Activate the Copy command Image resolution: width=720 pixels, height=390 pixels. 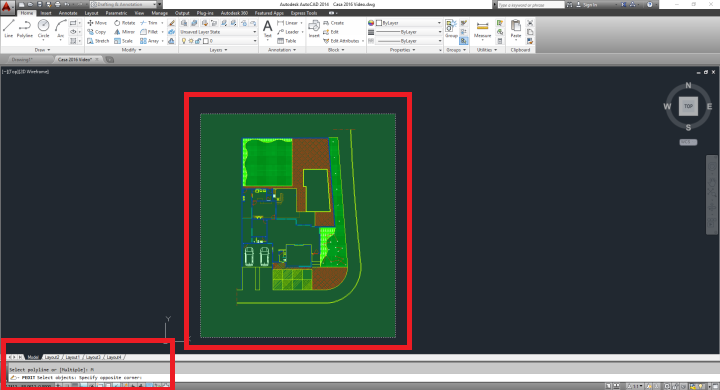click(x=97, y=32)
